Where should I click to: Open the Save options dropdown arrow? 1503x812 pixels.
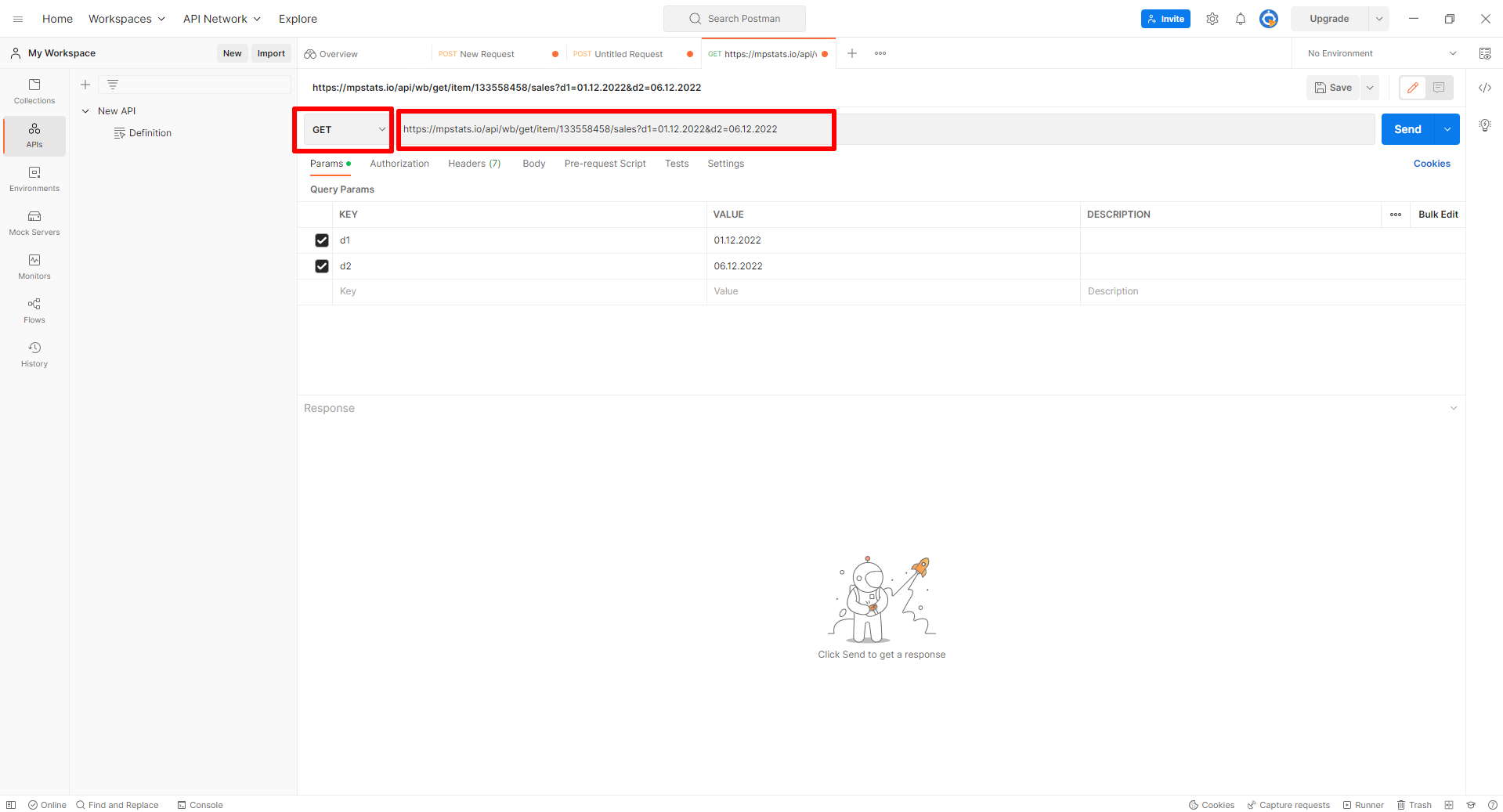click(x=1370, y=88)
